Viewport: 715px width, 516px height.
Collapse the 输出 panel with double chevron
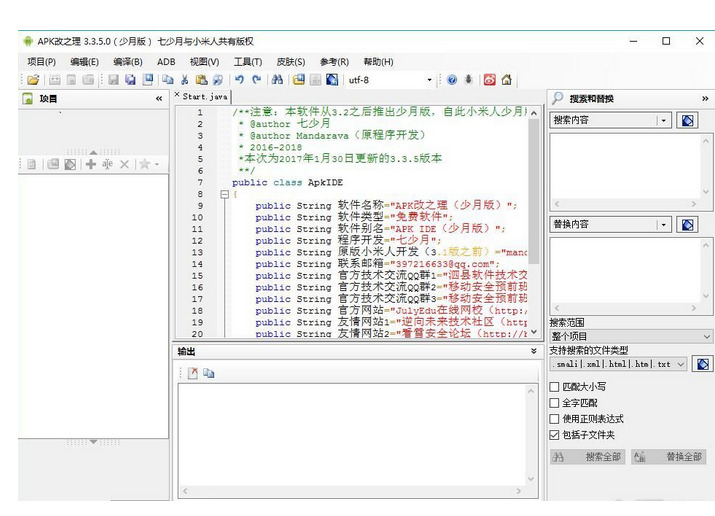point(534,351)
